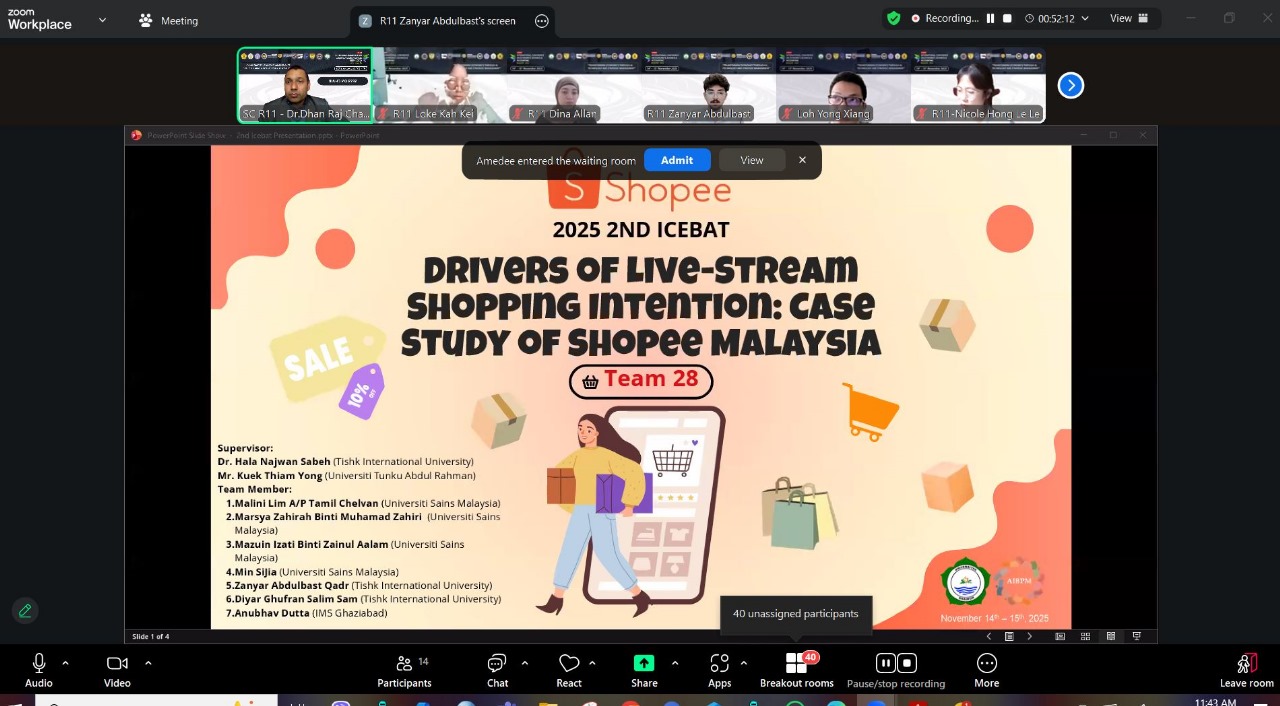Image resolution: width=1280 pixels, height=706 pixels.
Task: Admit Amedee from the waiting room
Action: click(x=677, y=160)
